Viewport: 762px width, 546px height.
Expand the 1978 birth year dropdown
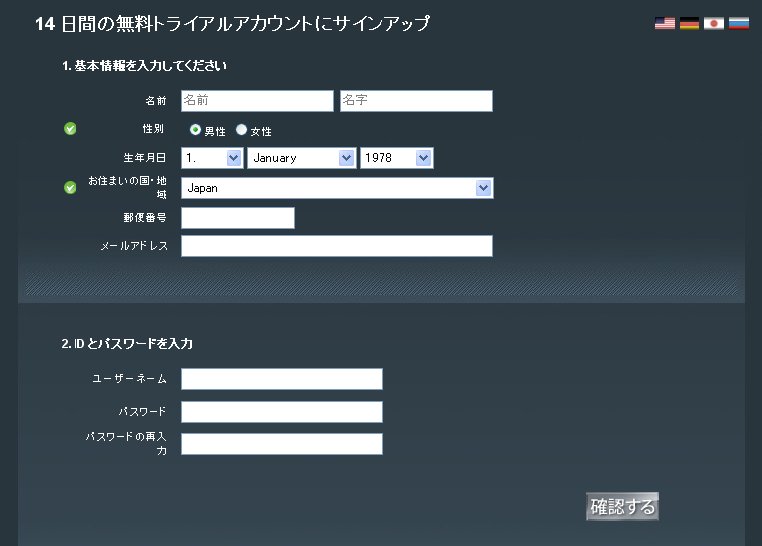coord(396,158)
